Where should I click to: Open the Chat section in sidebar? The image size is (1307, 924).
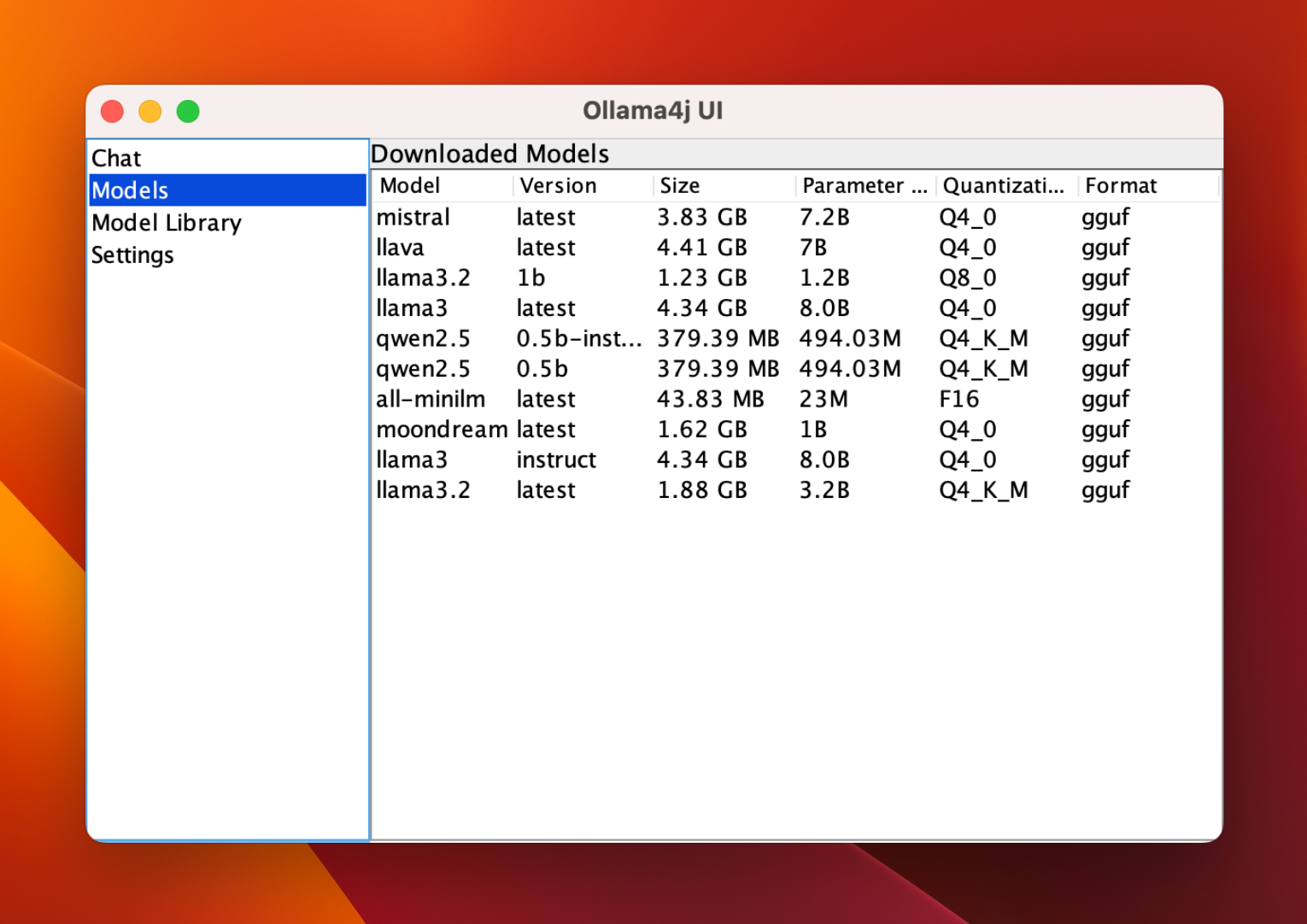pos(117,159)
